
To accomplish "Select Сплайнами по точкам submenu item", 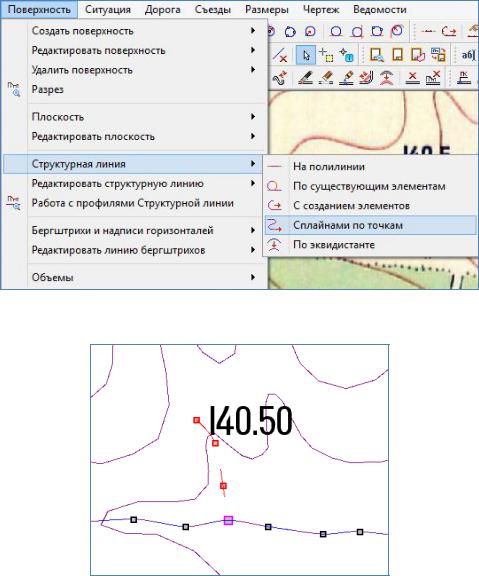I will click(370, 225).
